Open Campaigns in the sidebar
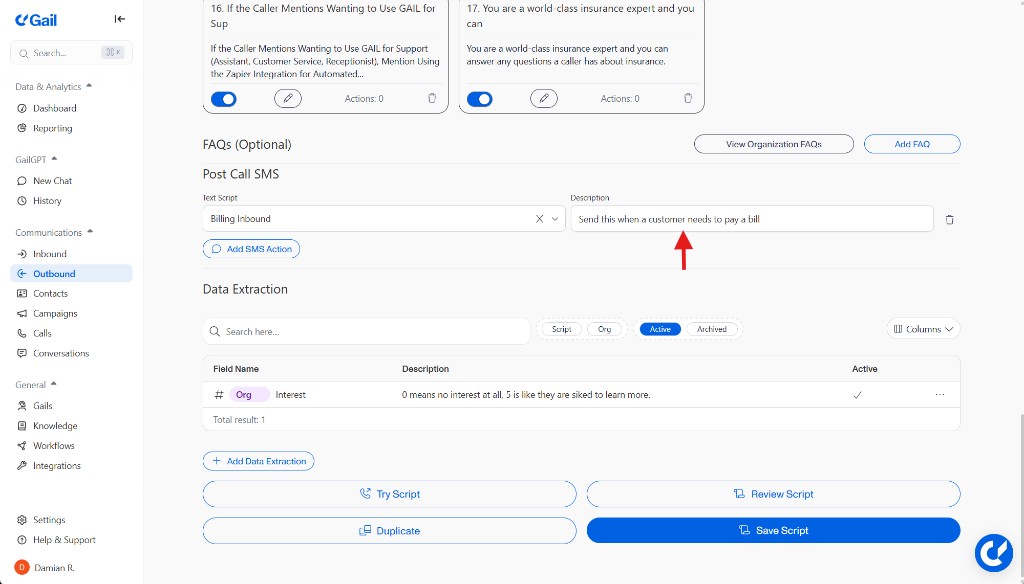Image resolution: width=1024 pixels, height=584 pixels. (55, 313)
